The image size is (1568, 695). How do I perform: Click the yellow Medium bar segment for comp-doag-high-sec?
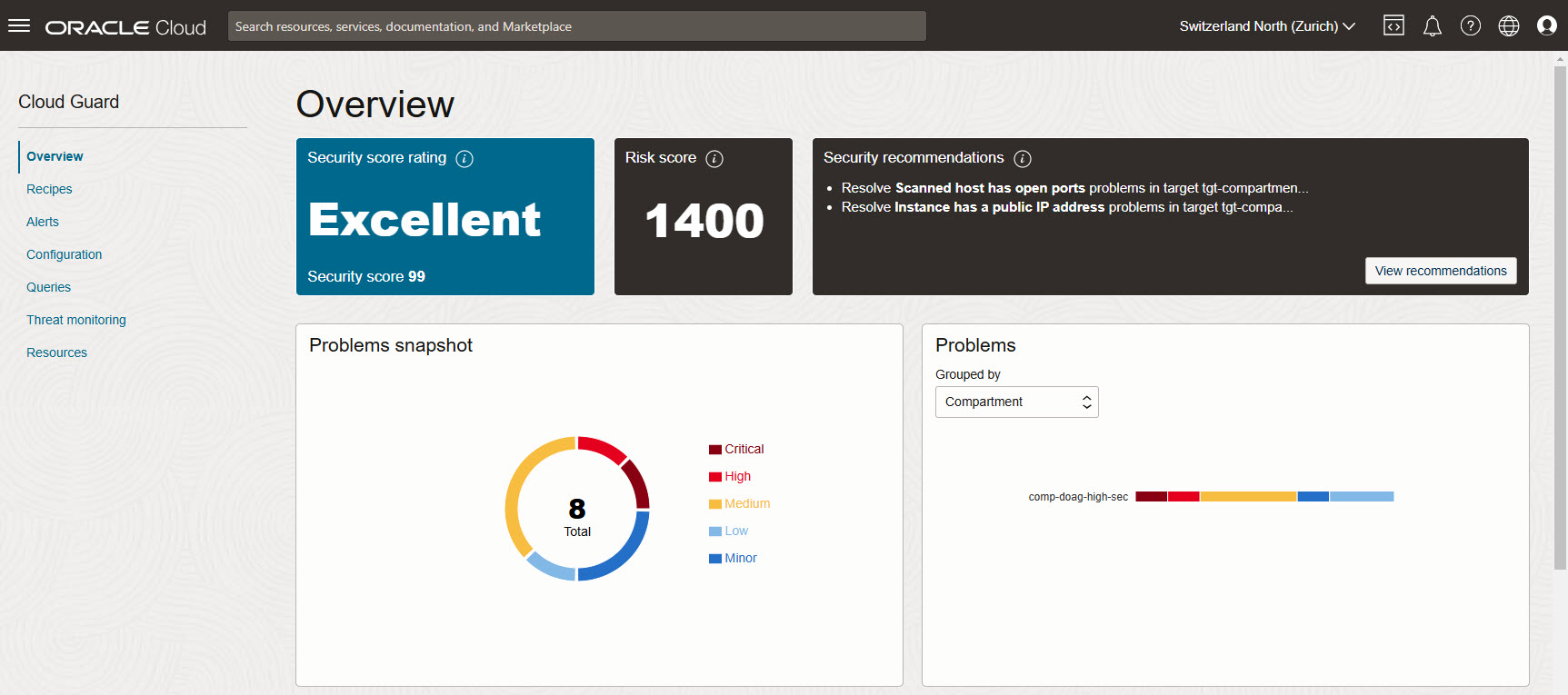(x=1248, y=497)
